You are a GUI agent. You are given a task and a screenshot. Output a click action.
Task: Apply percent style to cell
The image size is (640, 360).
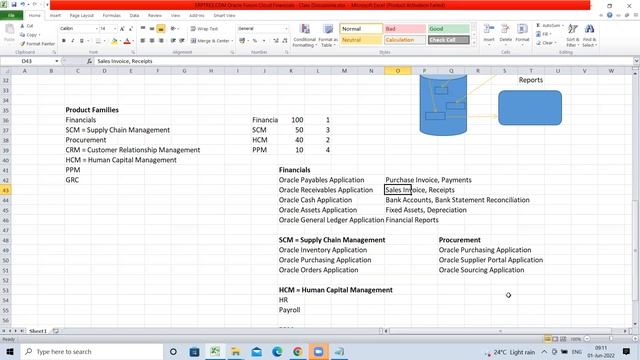255,41
